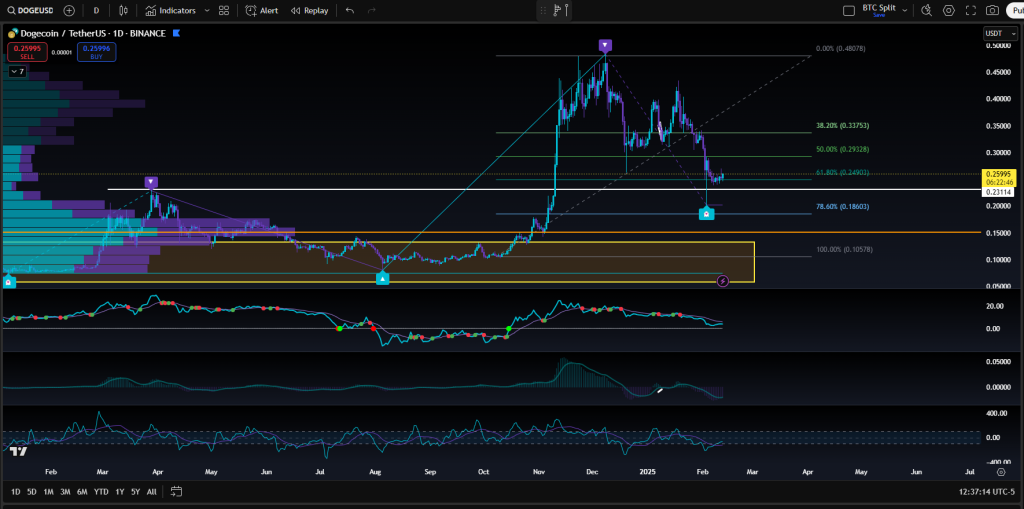The height and width of the screenshot is (509, 1024).
Task: Open the Indicators dialog
Action: (171, 10)
